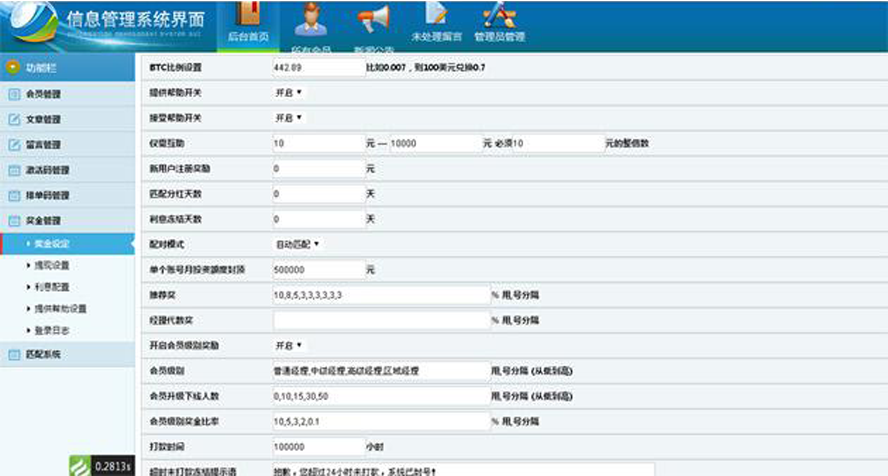The width and height of the screenshot is (888, 476).
Task: Click the 奖金管理 sidebar icon
Action: click(x=14, y=221)
